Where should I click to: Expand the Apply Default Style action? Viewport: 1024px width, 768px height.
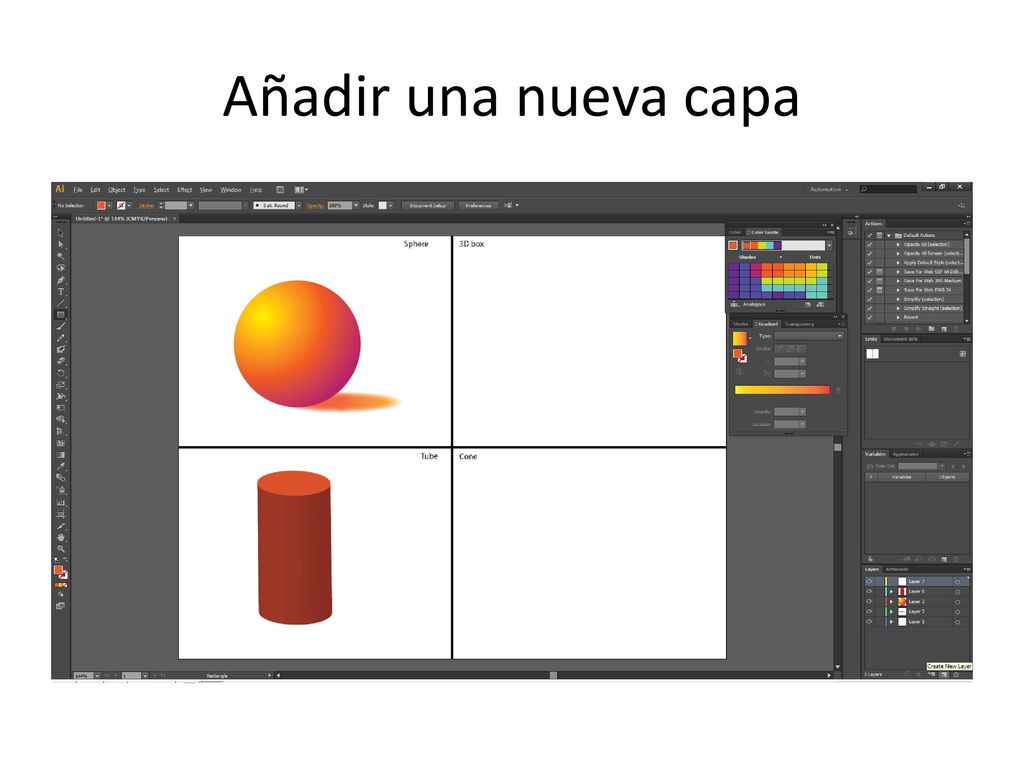point(898,263)
